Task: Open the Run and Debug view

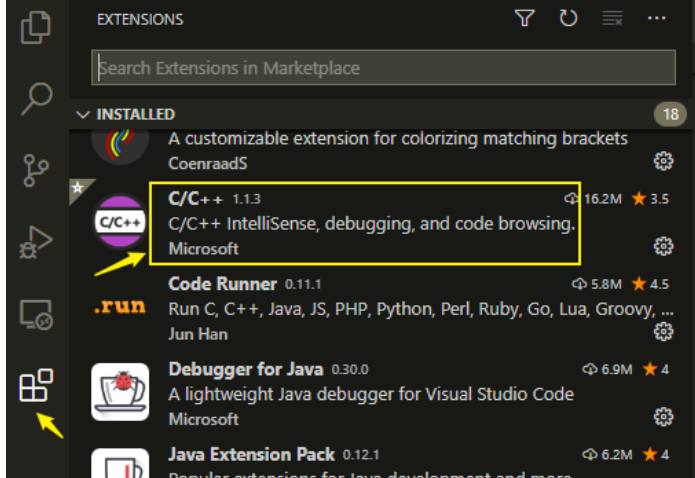Action: (36, 243)
